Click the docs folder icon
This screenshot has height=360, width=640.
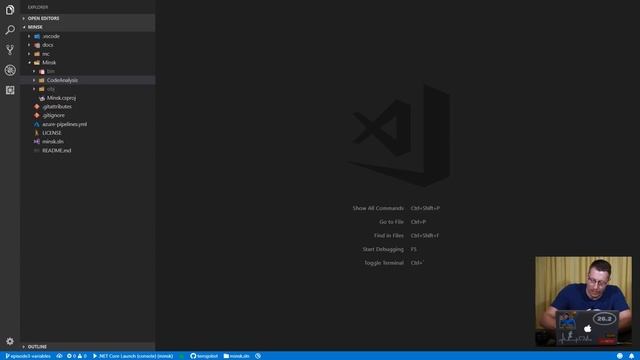coord(37,45)
